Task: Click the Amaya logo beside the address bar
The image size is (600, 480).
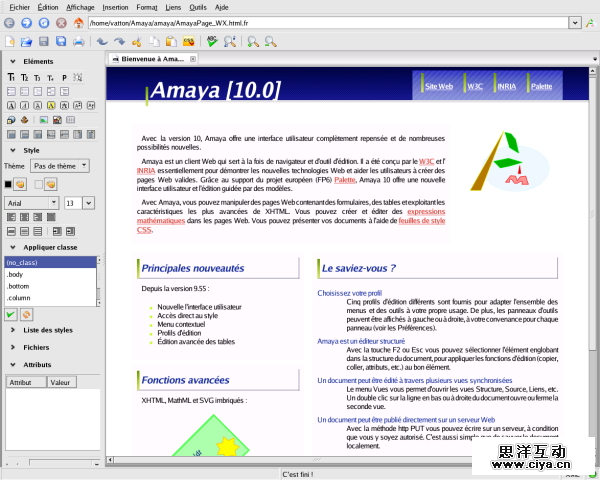Action: (x=590, y=23)
